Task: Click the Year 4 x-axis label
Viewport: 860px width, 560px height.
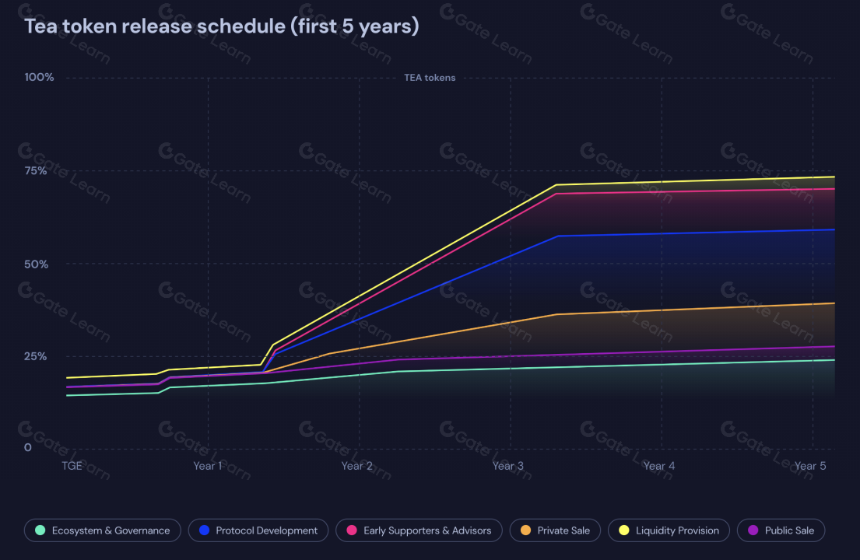Action: click(x=659, y=466)
